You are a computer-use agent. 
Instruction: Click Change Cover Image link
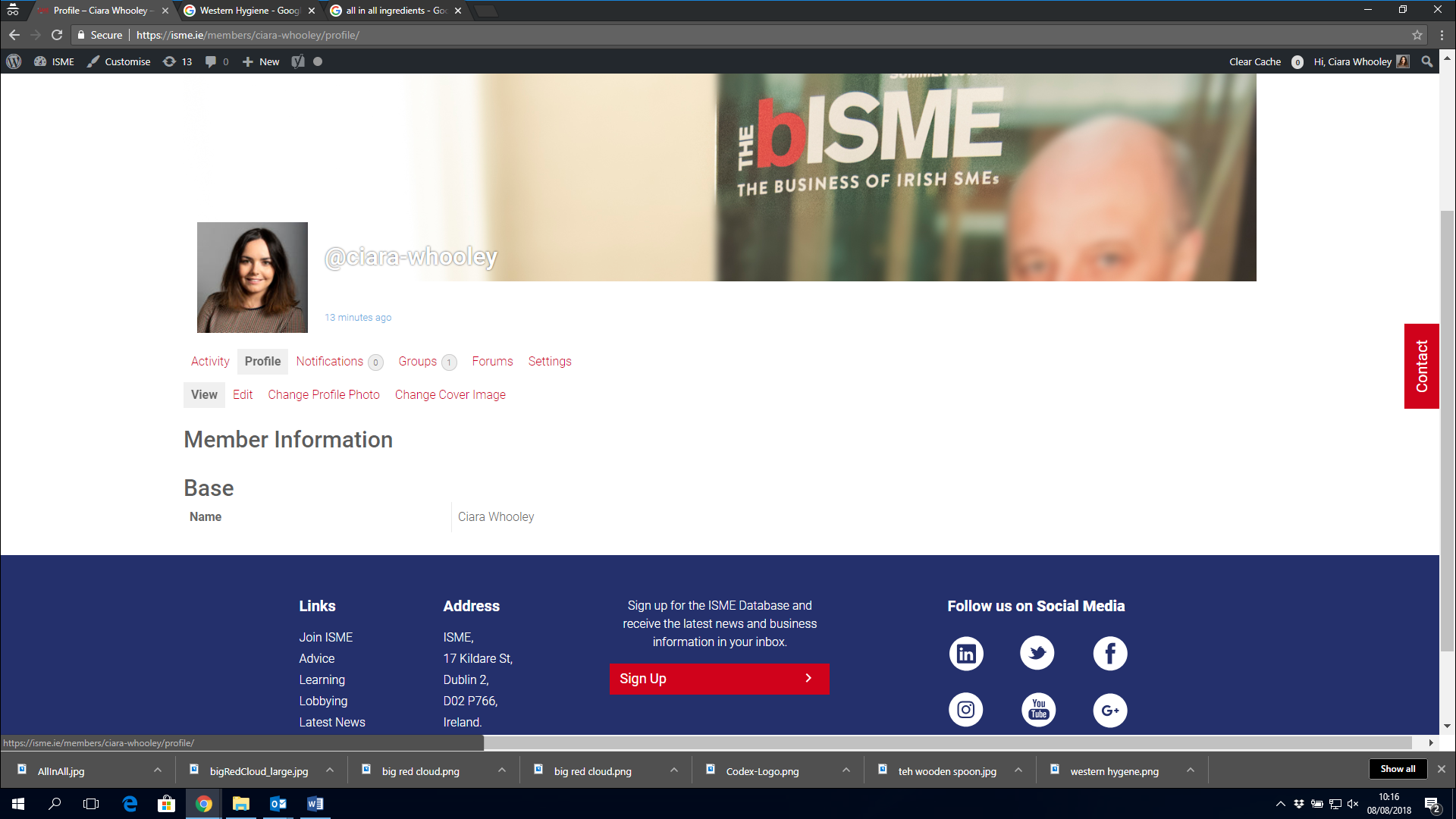[x=450, y=394]
